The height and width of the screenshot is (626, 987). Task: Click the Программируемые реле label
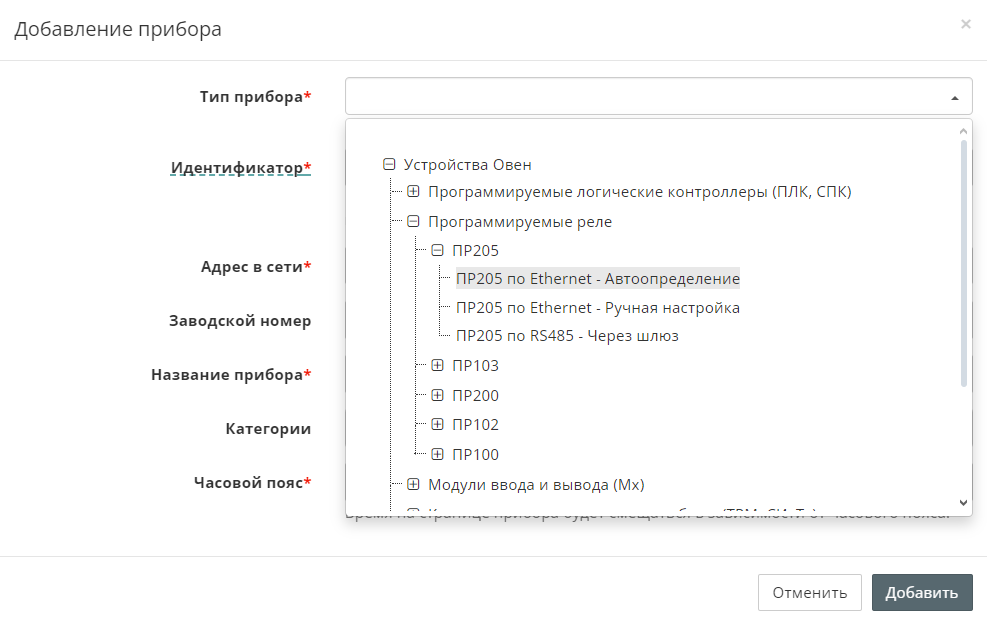point(519,222)
